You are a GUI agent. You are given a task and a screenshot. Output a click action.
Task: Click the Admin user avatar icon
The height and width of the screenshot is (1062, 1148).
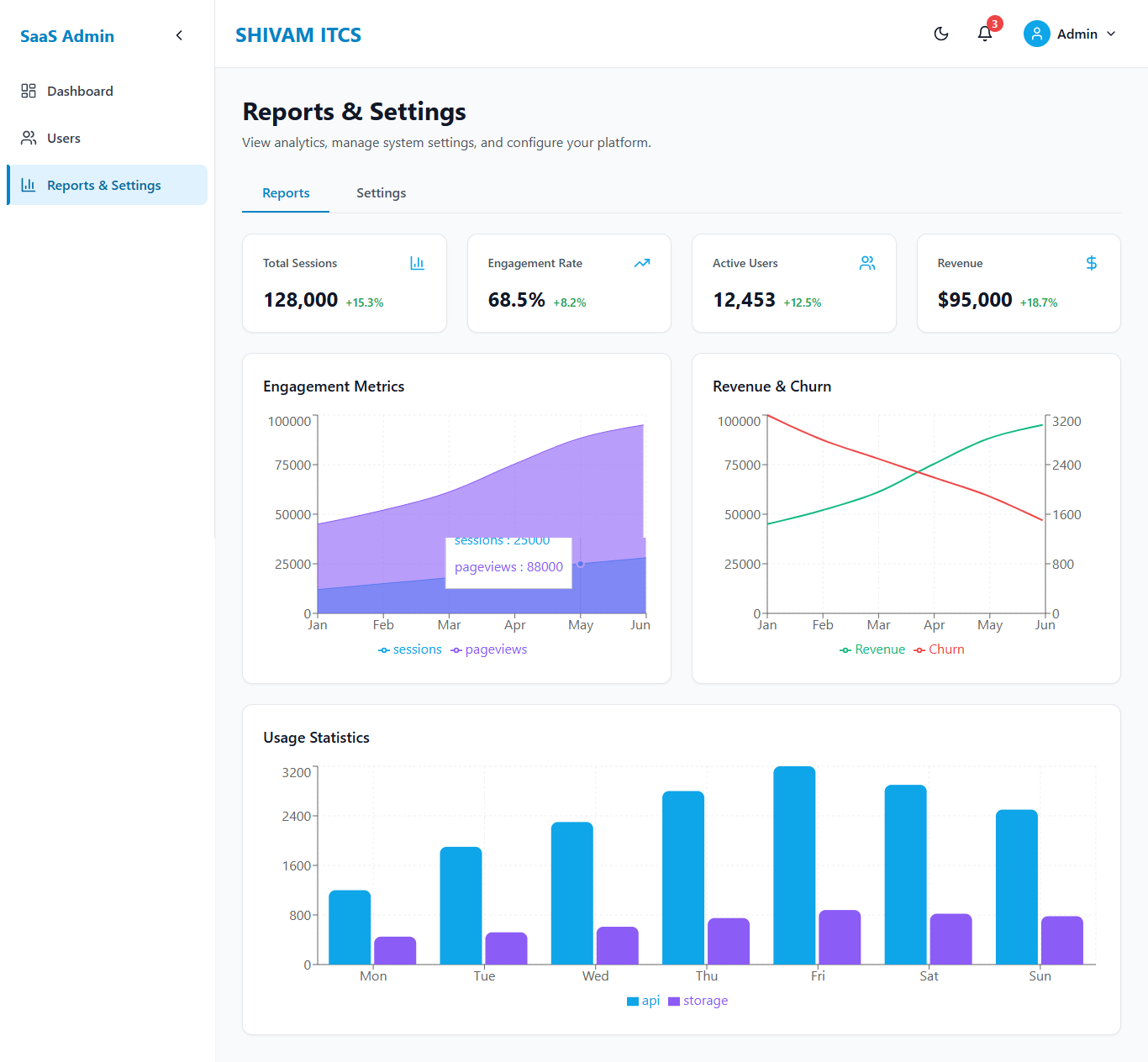click(x=1037, y=34)
